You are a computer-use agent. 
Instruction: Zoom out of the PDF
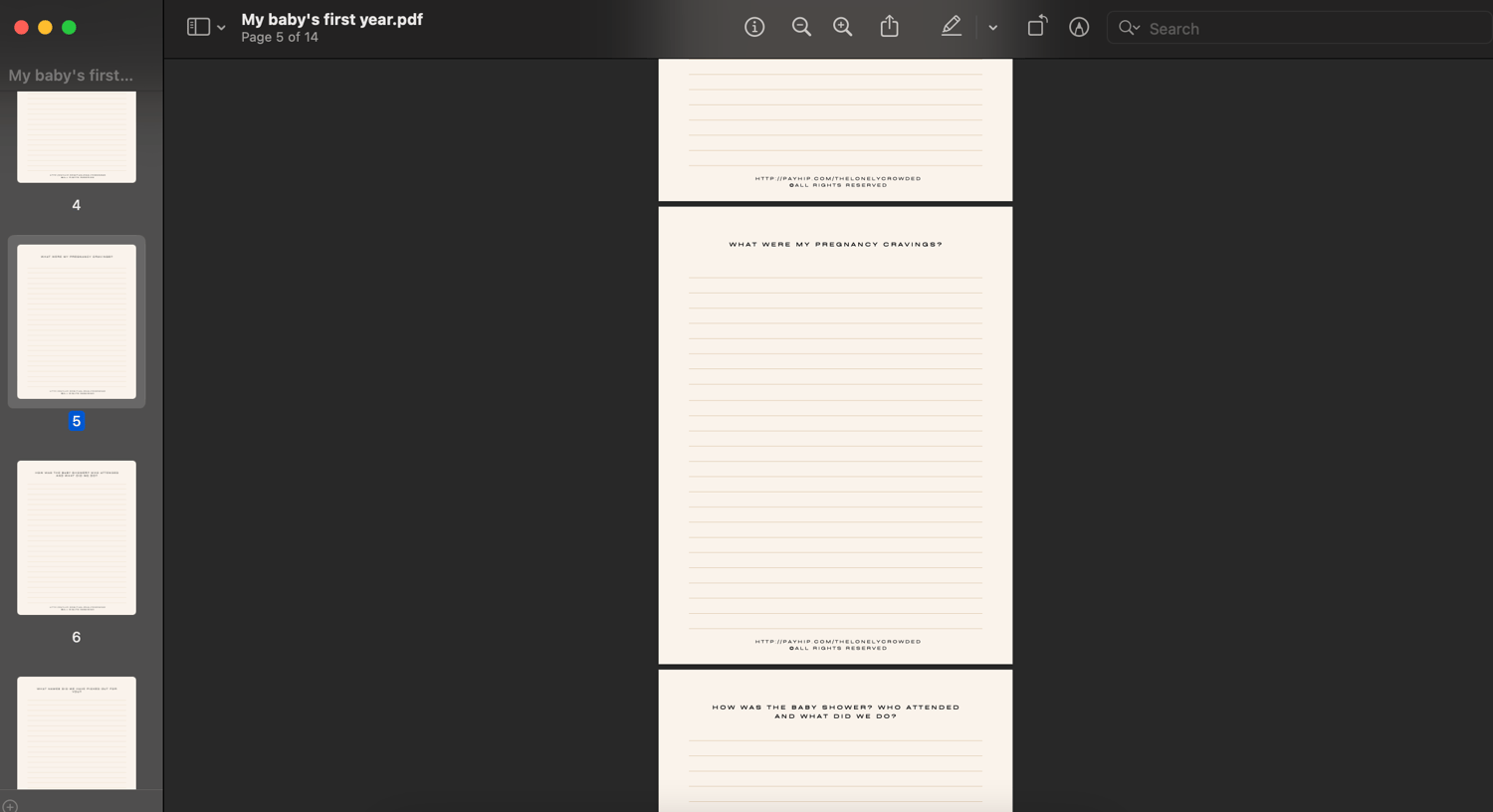click(801, 27)
